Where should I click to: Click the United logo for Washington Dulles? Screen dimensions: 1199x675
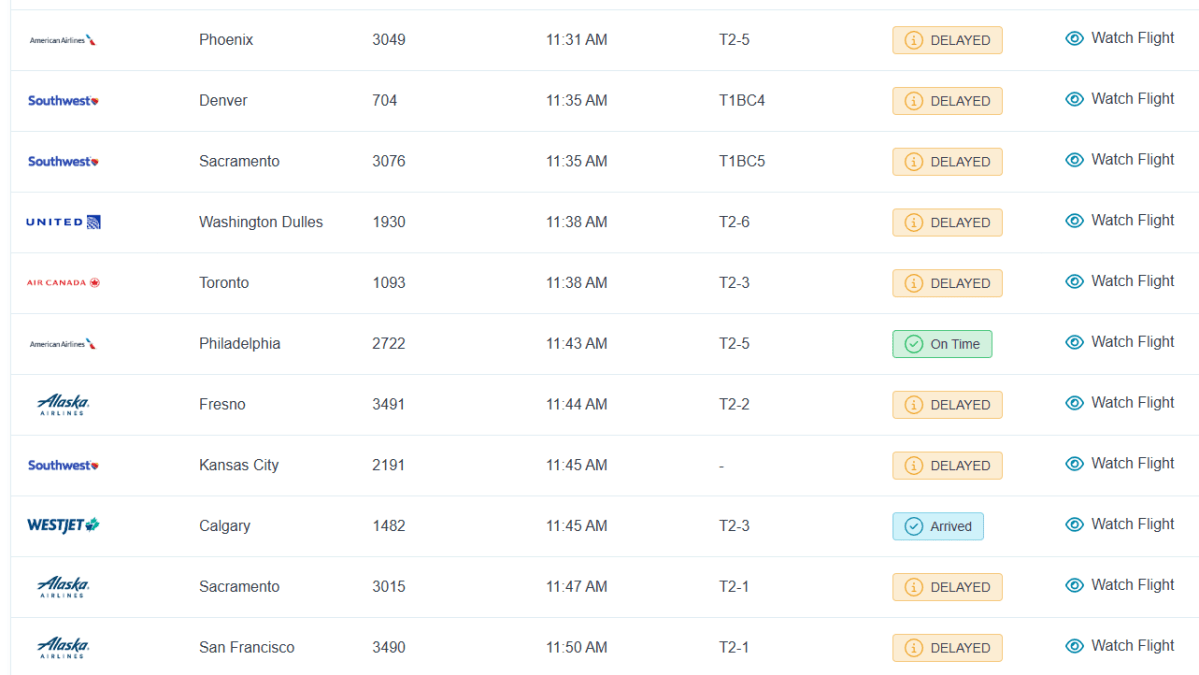[x=63, y=222]
